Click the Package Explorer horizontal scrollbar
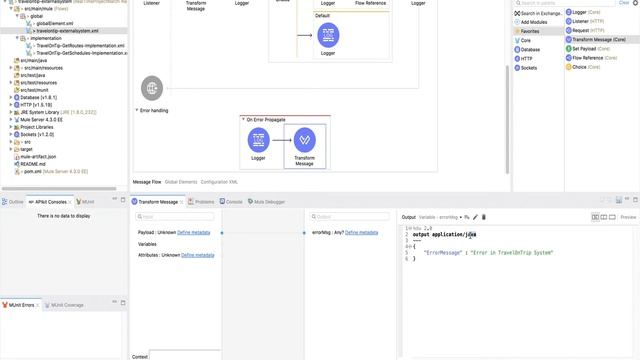Screen dimensions: 640x360 point(59,189)
